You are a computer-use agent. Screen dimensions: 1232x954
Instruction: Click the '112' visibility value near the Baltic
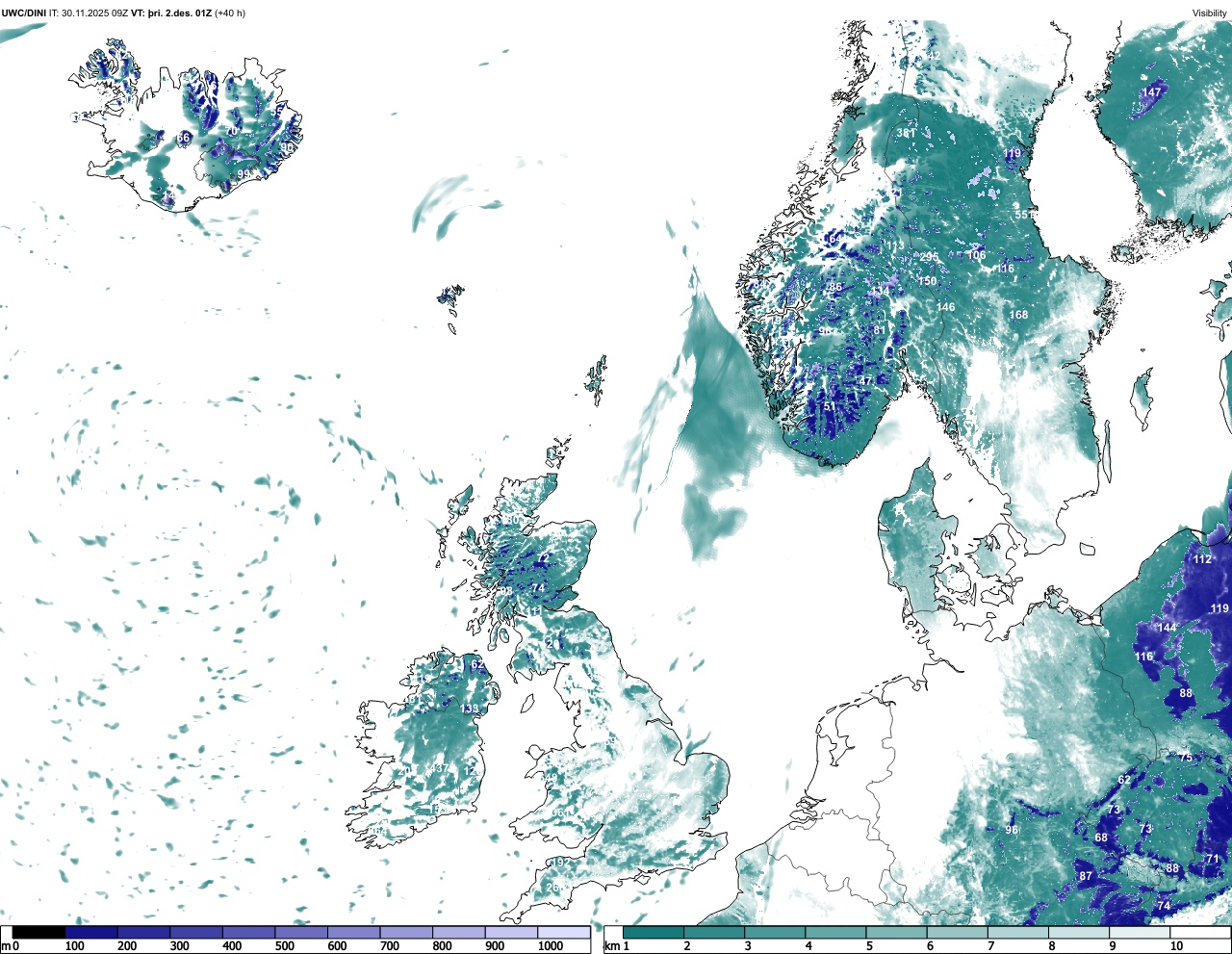tap(1203, 559)
